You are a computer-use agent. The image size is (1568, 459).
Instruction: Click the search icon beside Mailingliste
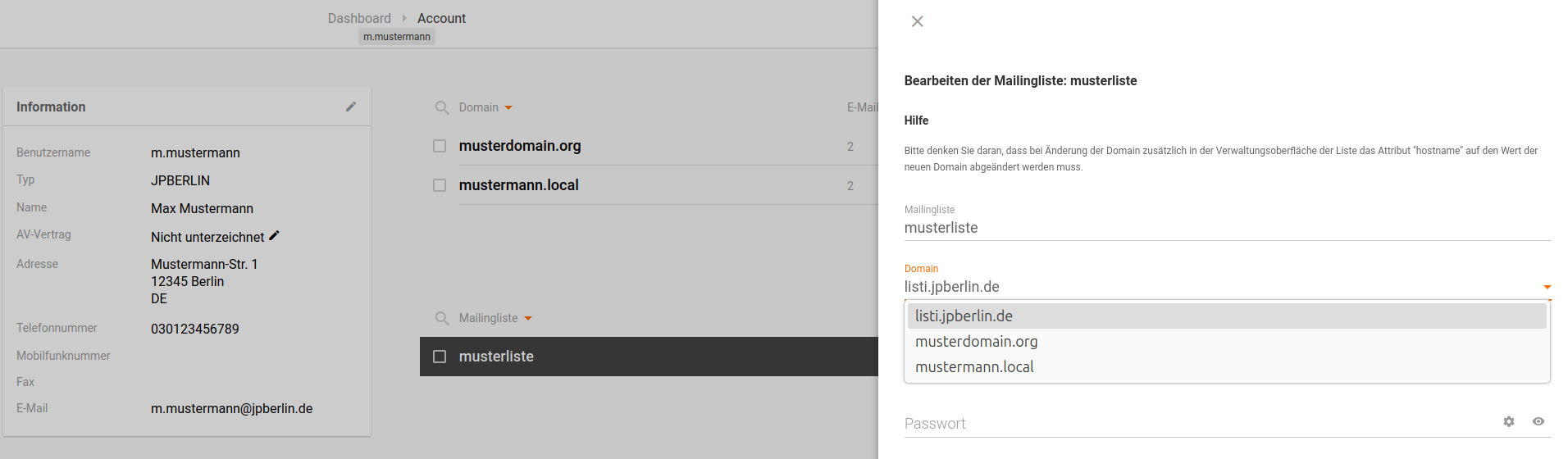pos(442,318)
